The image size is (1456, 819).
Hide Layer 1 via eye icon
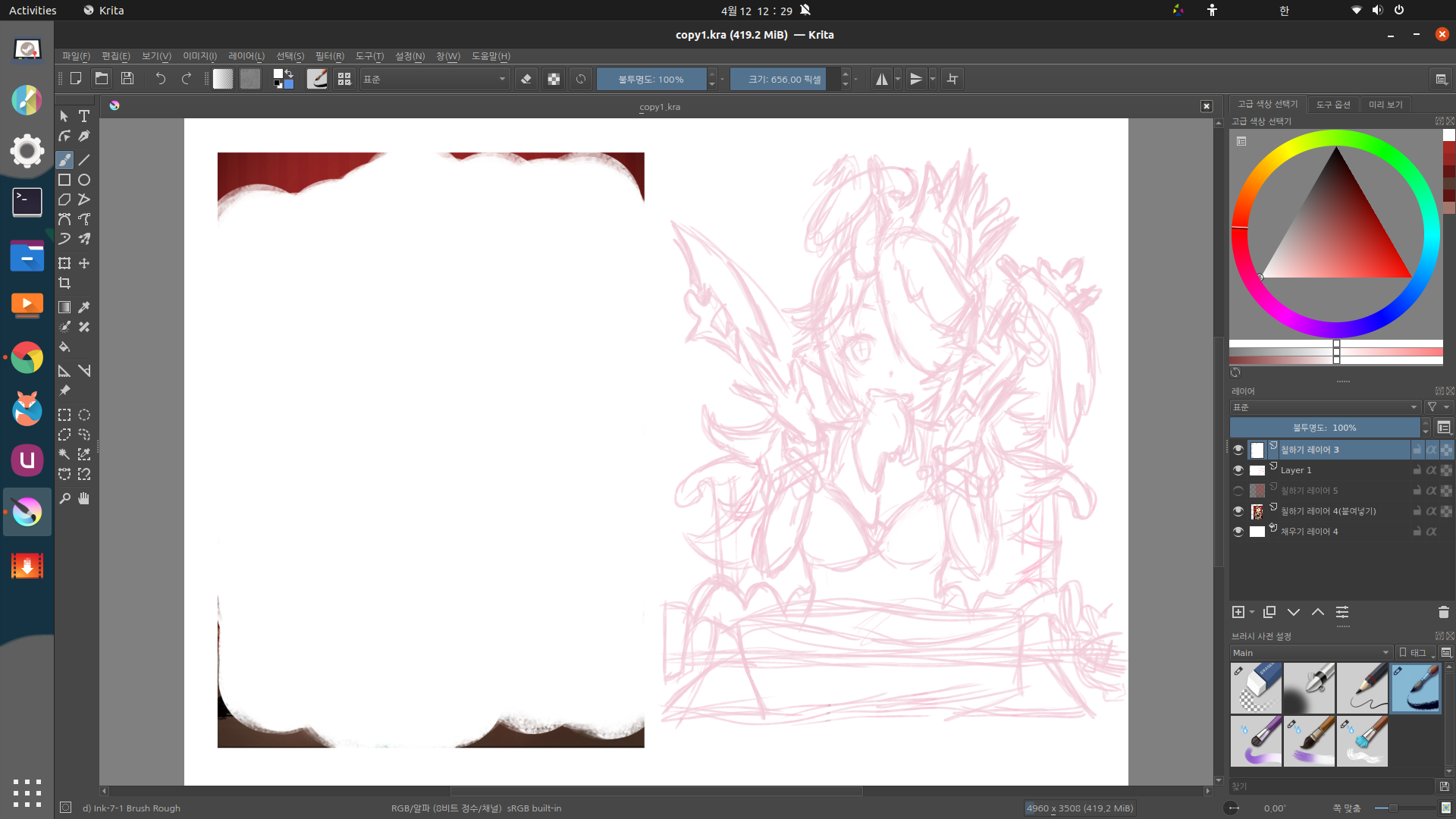[1238, 470]
